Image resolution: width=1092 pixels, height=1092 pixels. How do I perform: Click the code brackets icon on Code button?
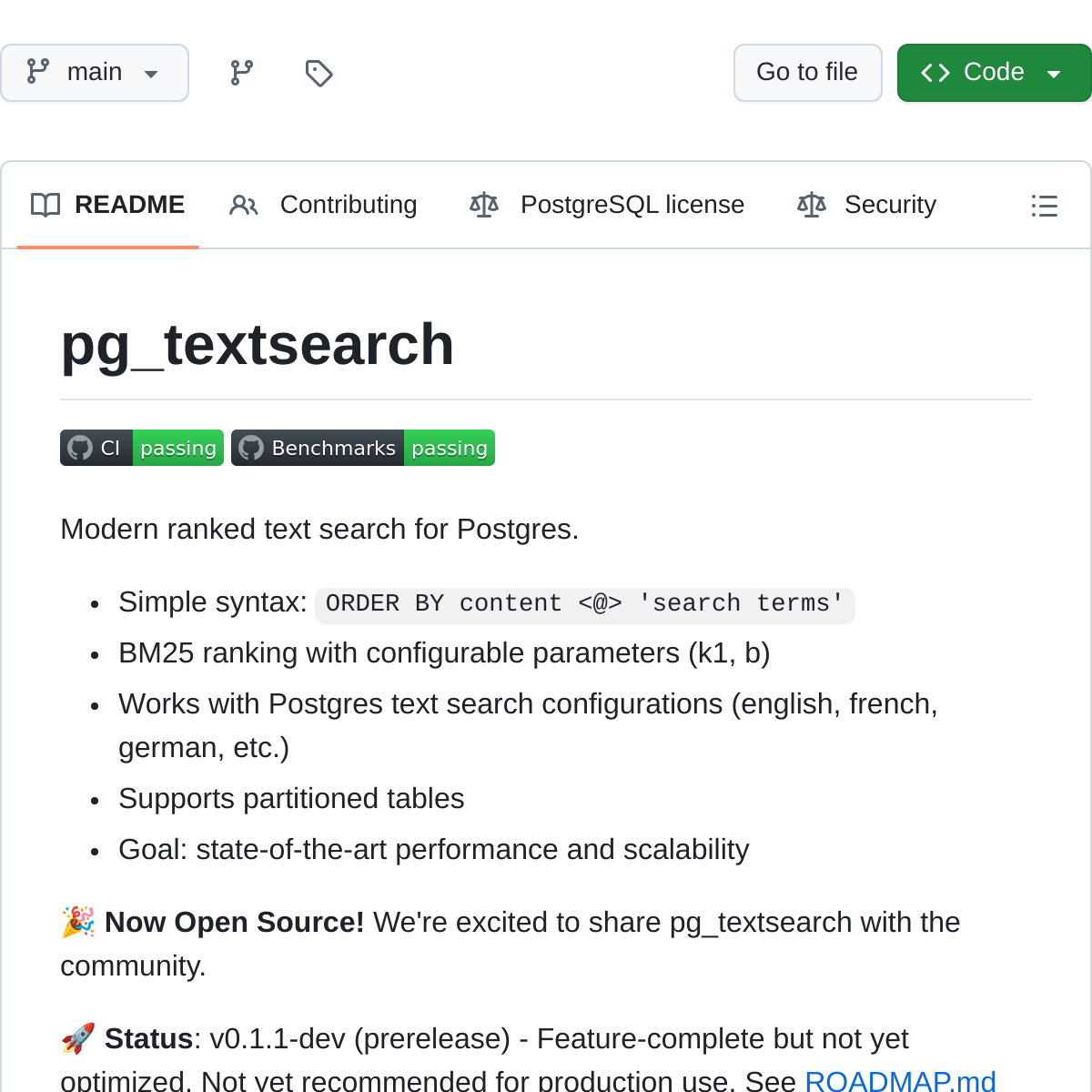[x=935, y=73]
